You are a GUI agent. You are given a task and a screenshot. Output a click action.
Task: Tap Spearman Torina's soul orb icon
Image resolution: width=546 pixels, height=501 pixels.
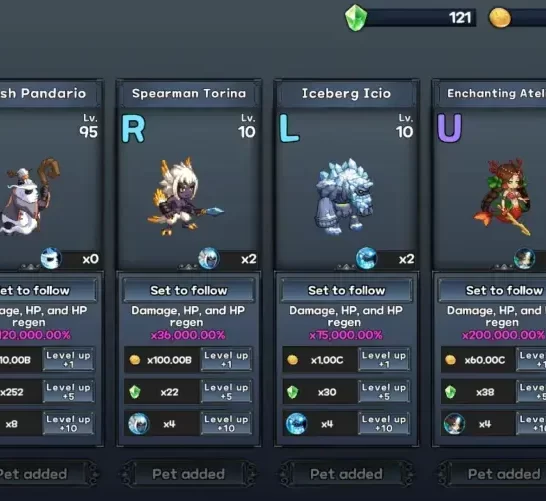pyautogui.click(x=209, y=258)
